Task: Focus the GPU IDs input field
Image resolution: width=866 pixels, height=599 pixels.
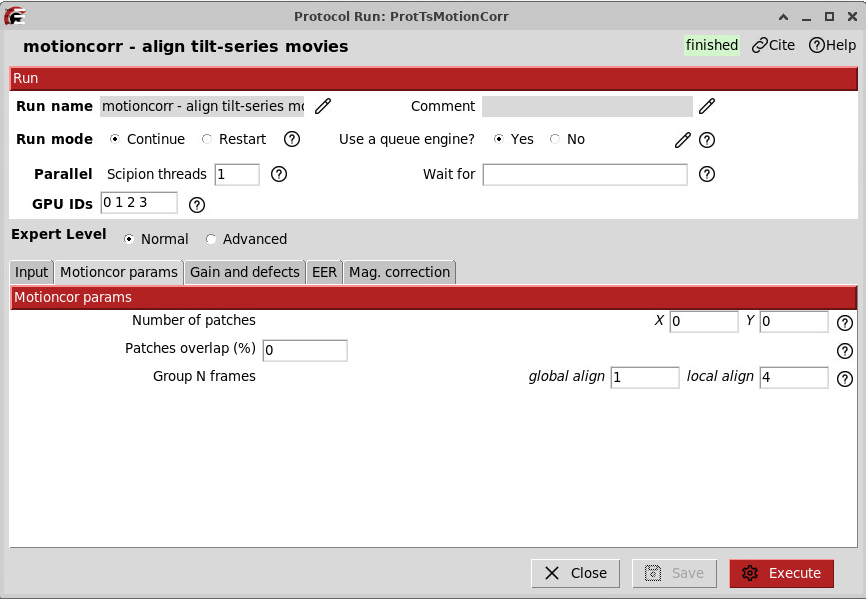Action: 139,203
